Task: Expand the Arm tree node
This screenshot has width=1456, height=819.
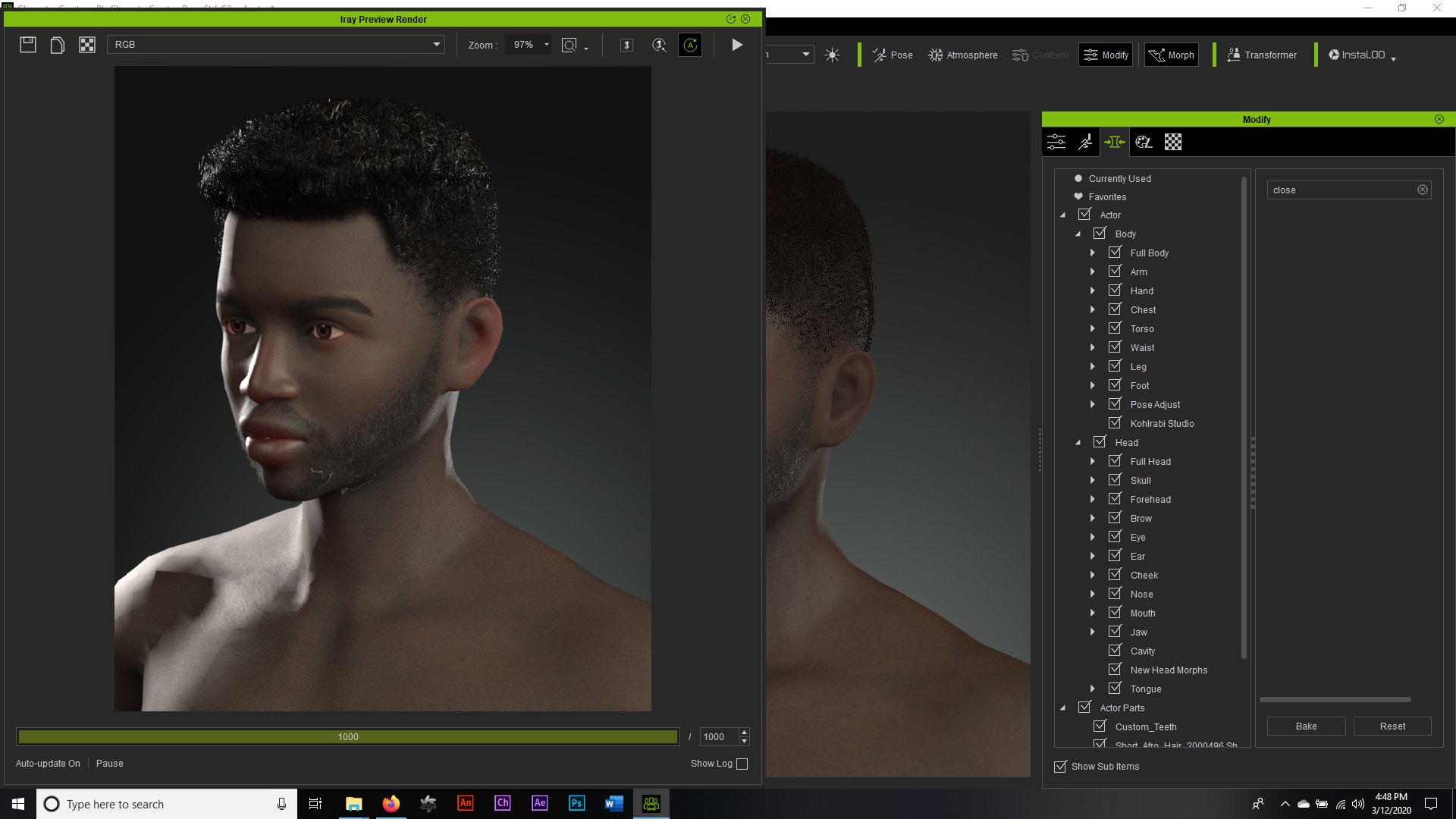Action: coord(1093,271)
